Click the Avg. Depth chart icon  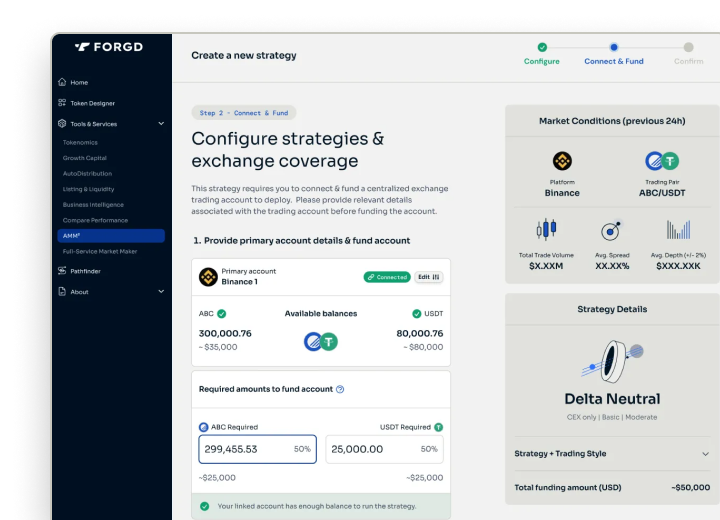point(678,229)
